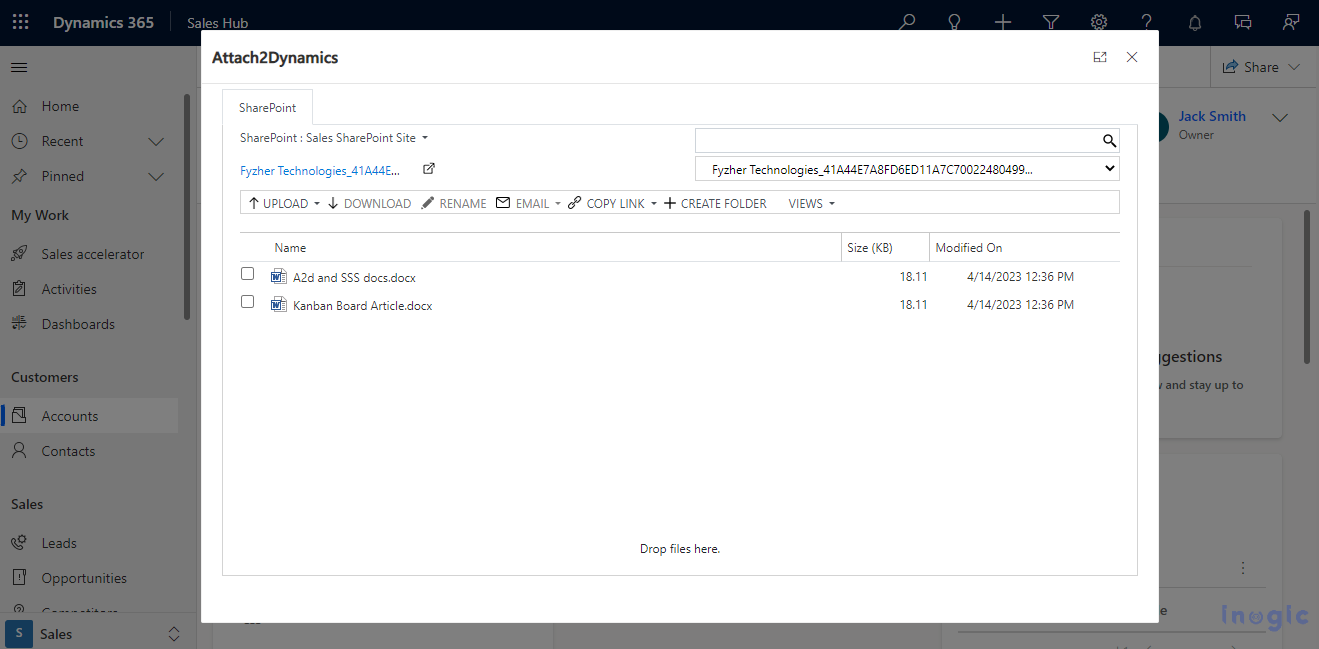The width and height of the screenshot is (1319, 649).
Task: Click the search magnifier in the dialog
Action: 1109,141
